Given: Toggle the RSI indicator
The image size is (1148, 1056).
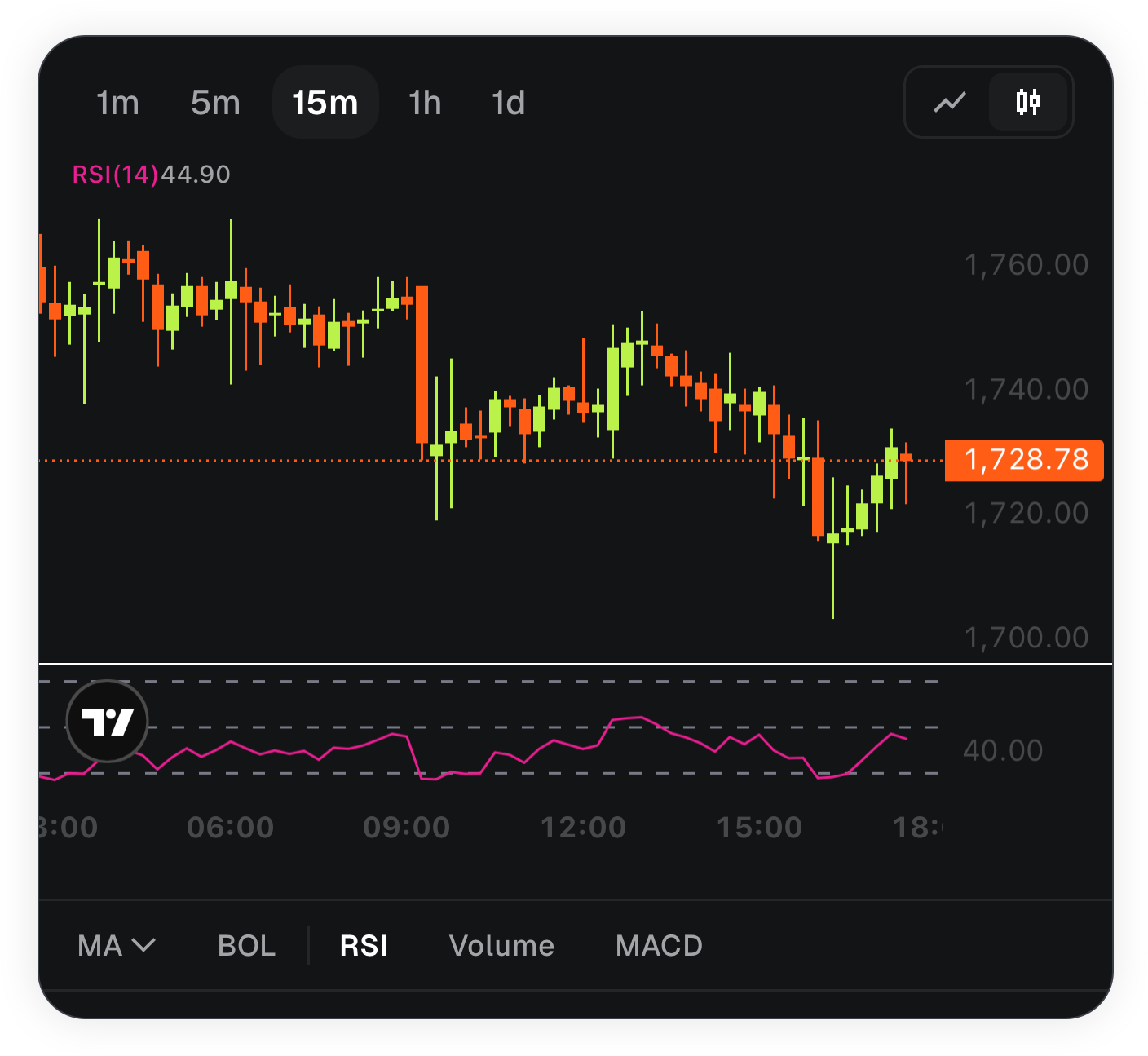Looking at the screenshot, I should pyautogui.click(x=364, y=946).
